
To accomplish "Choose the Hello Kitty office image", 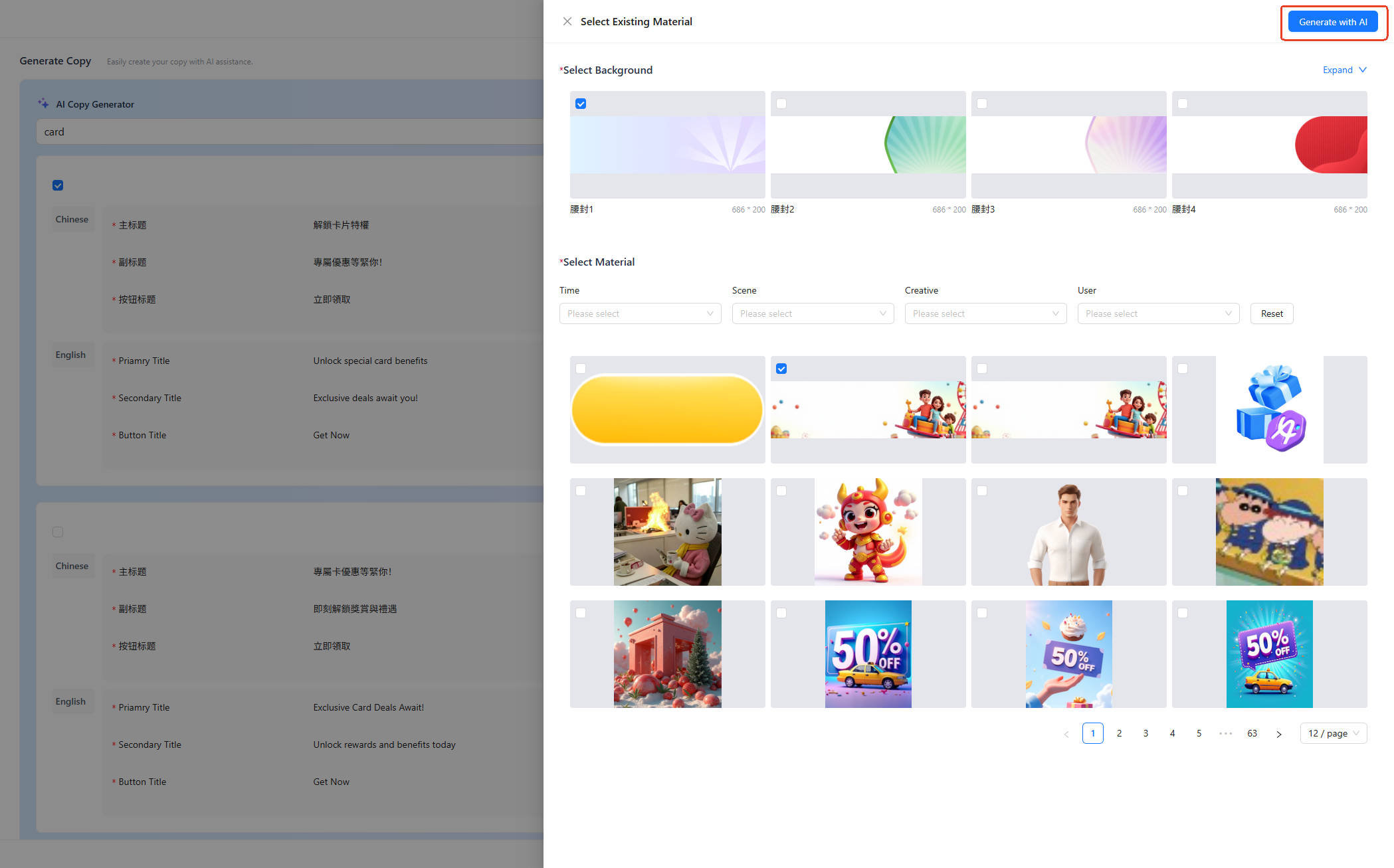I will tap(667, 532).
